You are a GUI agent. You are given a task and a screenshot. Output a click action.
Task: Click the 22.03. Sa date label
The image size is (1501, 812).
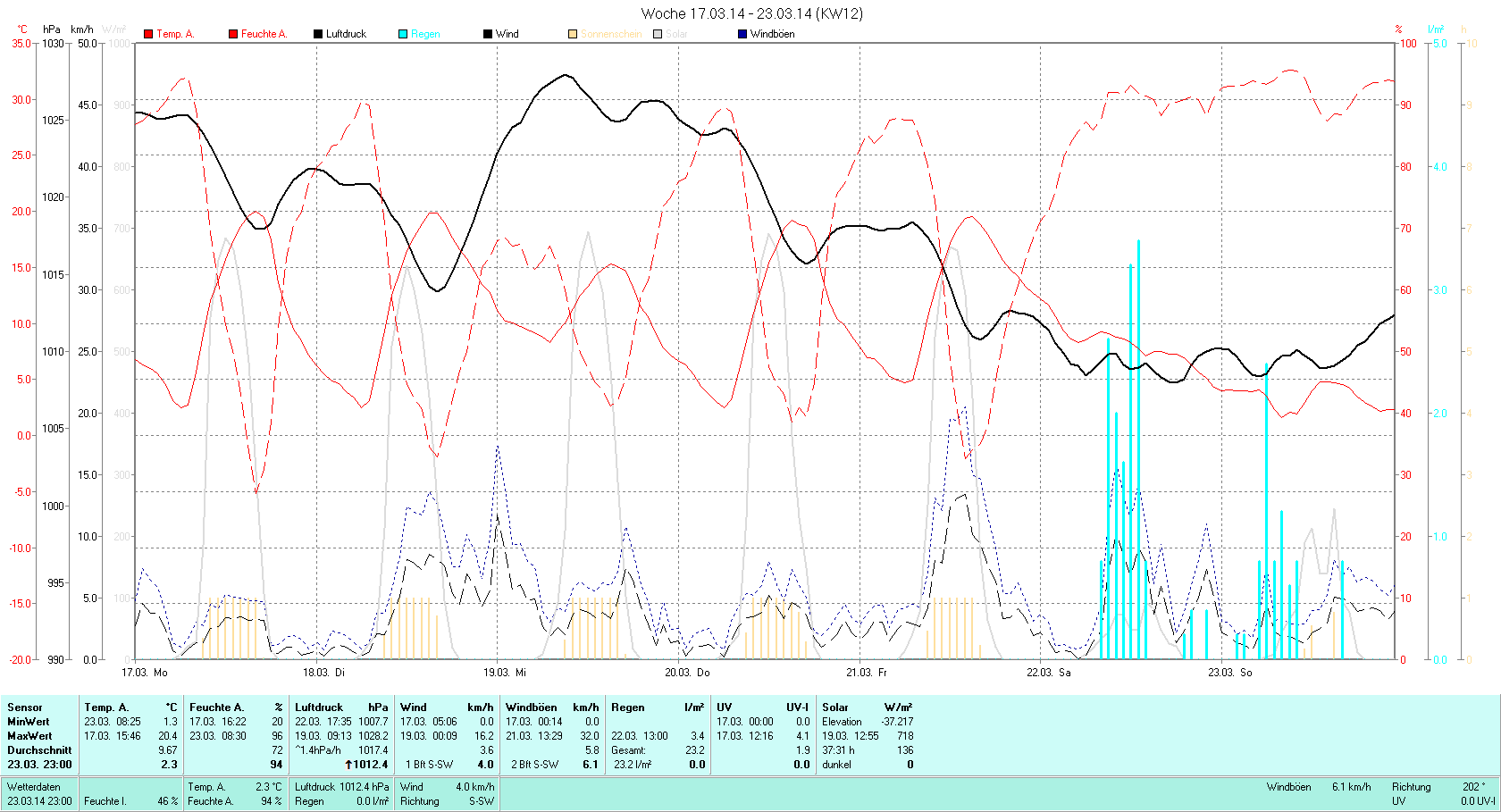point(1049,673)
